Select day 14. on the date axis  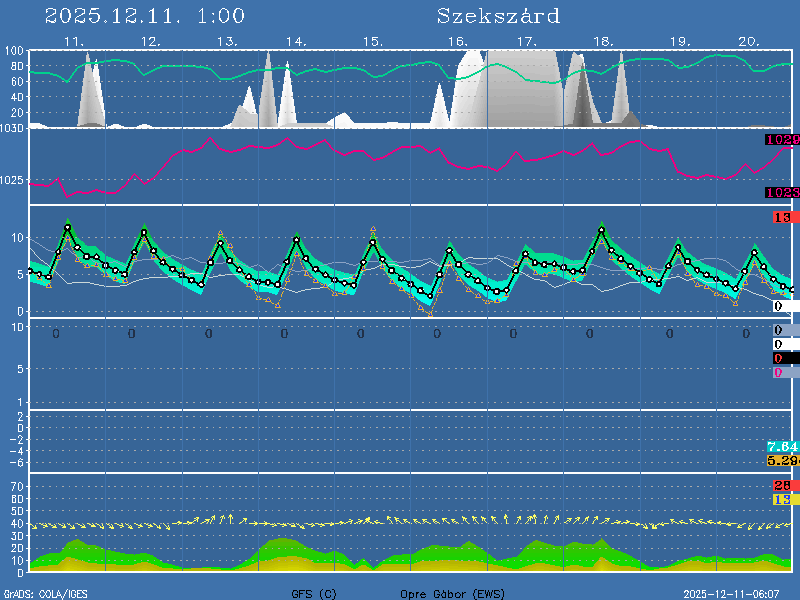click(295, 42)
